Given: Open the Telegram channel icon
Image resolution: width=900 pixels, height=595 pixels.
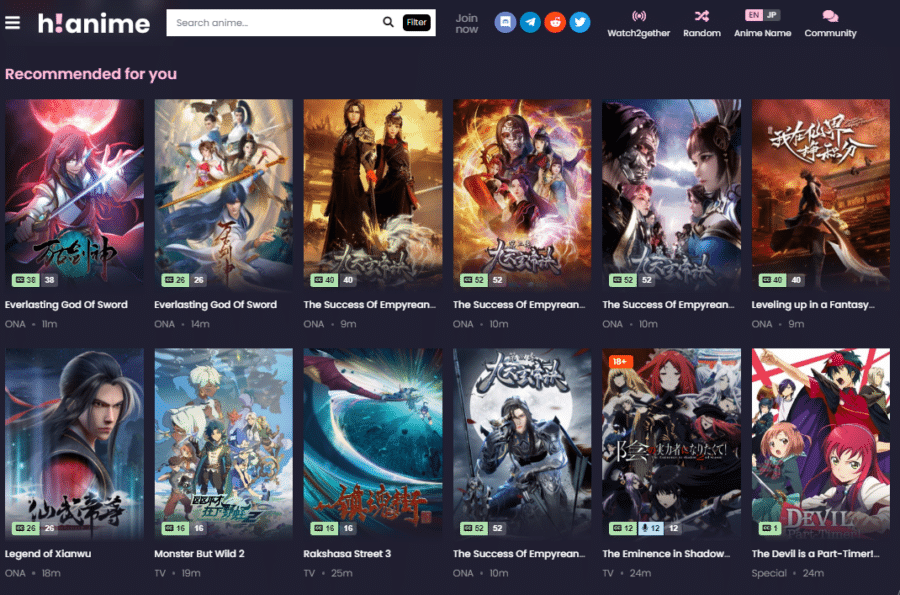Looking at the screenshot, I should pyautogui.click(x=530, y=22).
